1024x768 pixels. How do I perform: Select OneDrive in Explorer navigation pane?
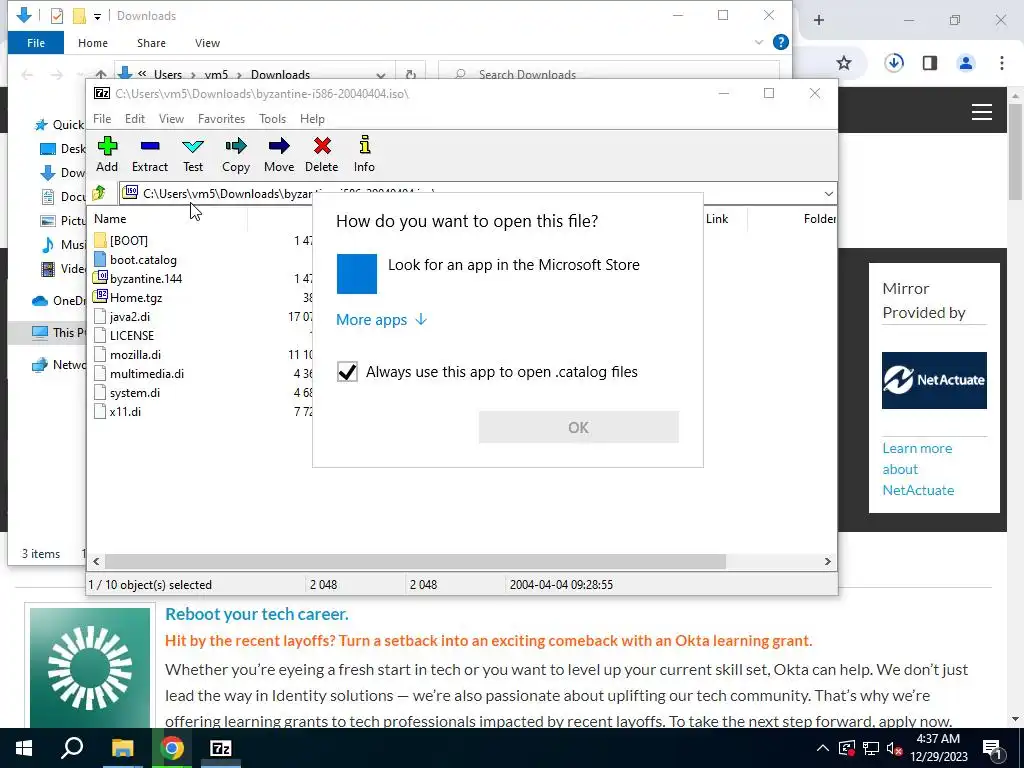point(59,300)
